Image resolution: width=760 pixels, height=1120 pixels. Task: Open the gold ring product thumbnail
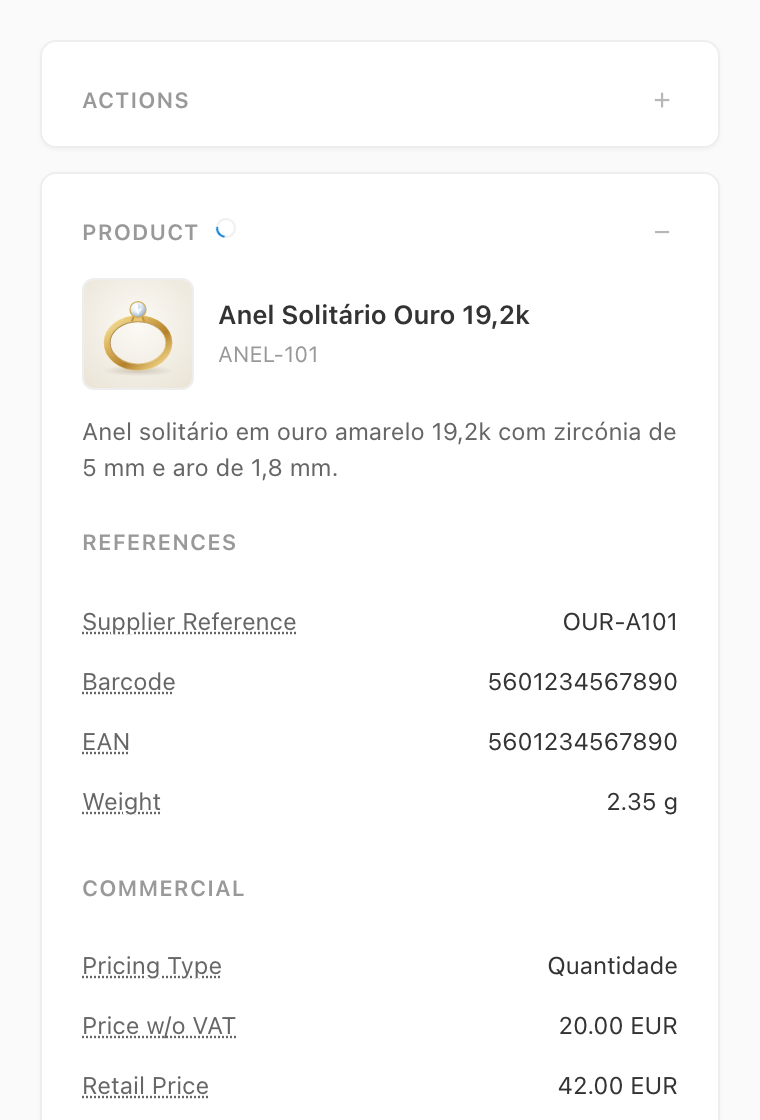click(138, 334)
